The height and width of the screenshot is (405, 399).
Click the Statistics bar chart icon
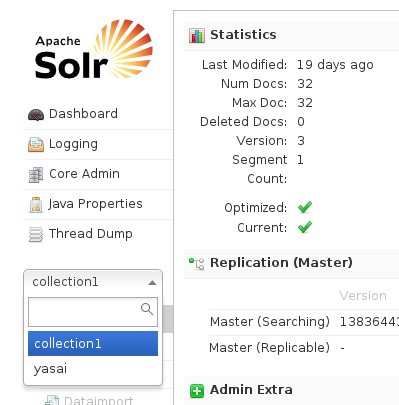click(197, 35)
